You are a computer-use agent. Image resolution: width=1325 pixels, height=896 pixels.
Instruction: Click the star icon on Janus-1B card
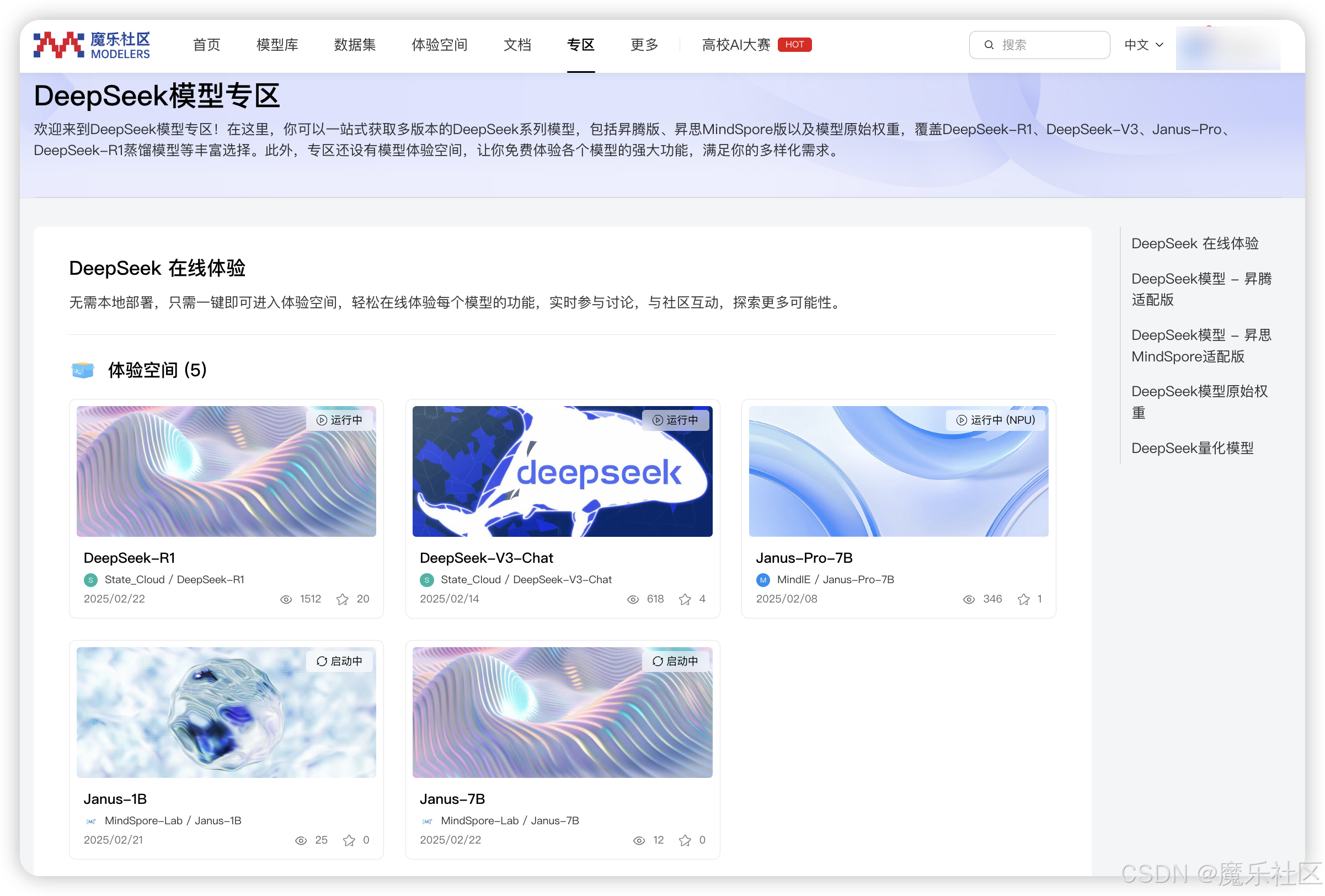pyautogui.click(x=349, y=840)
